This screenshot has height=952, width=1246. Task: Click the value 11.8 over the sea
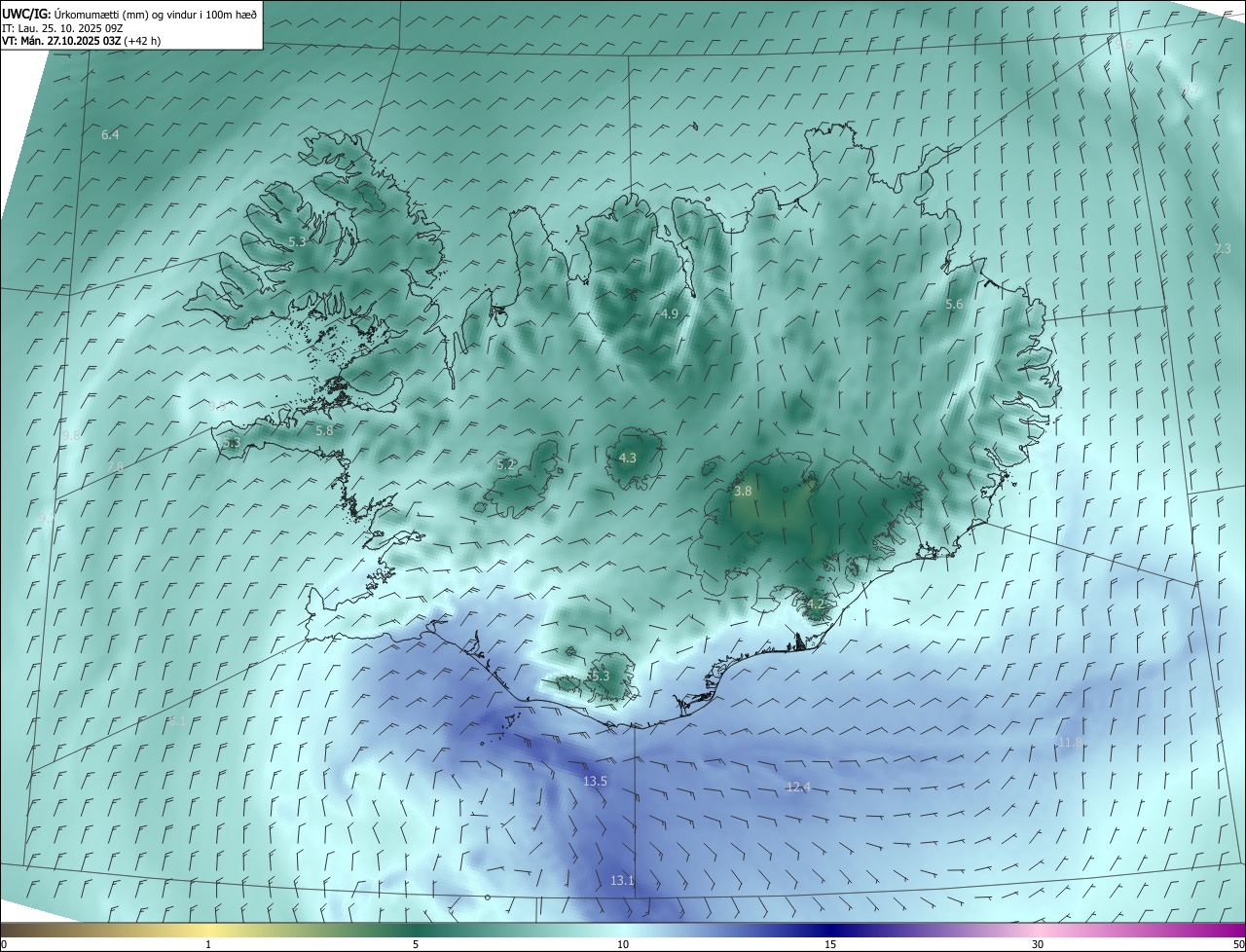[x=1070, y=743]
